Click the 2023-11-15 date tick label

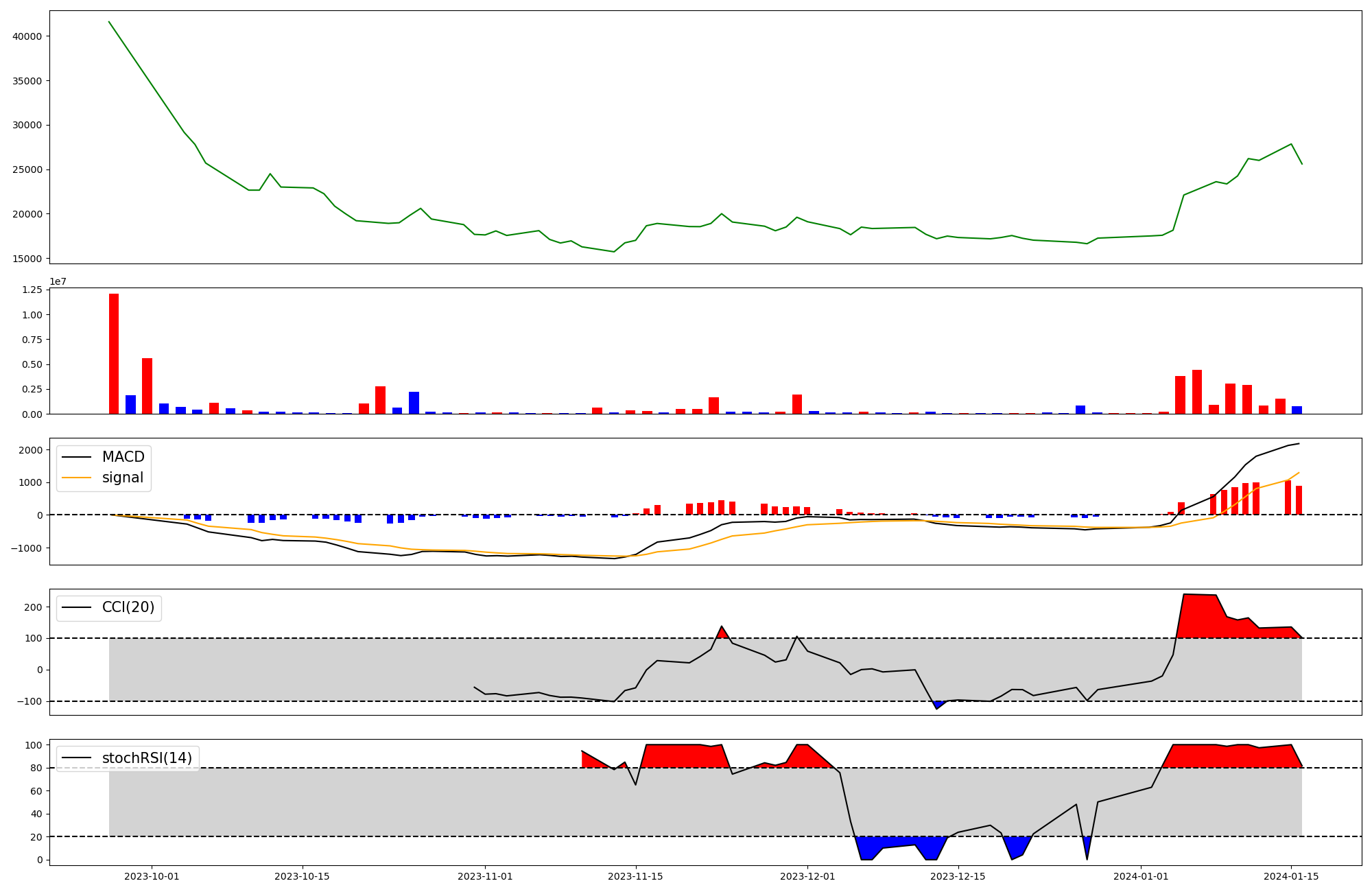point(635,876)
